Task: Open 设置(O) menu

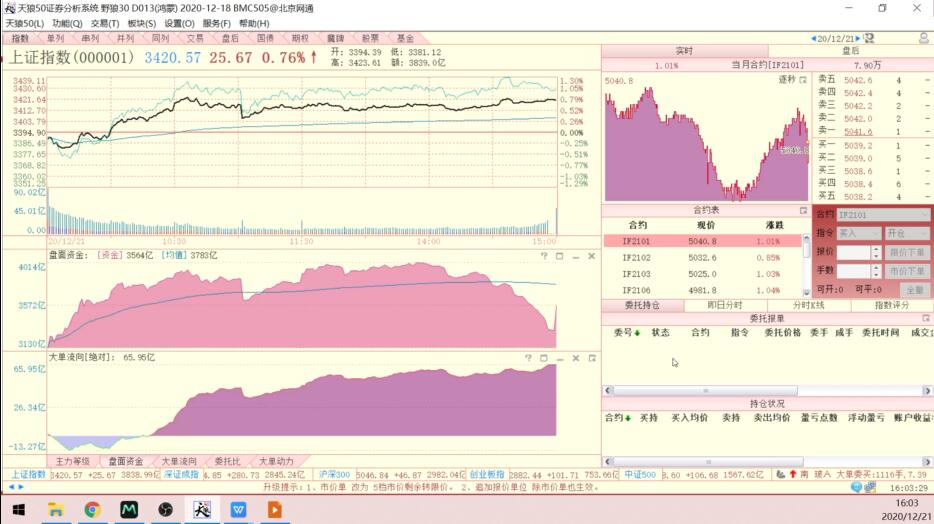Action: [179, 23]
